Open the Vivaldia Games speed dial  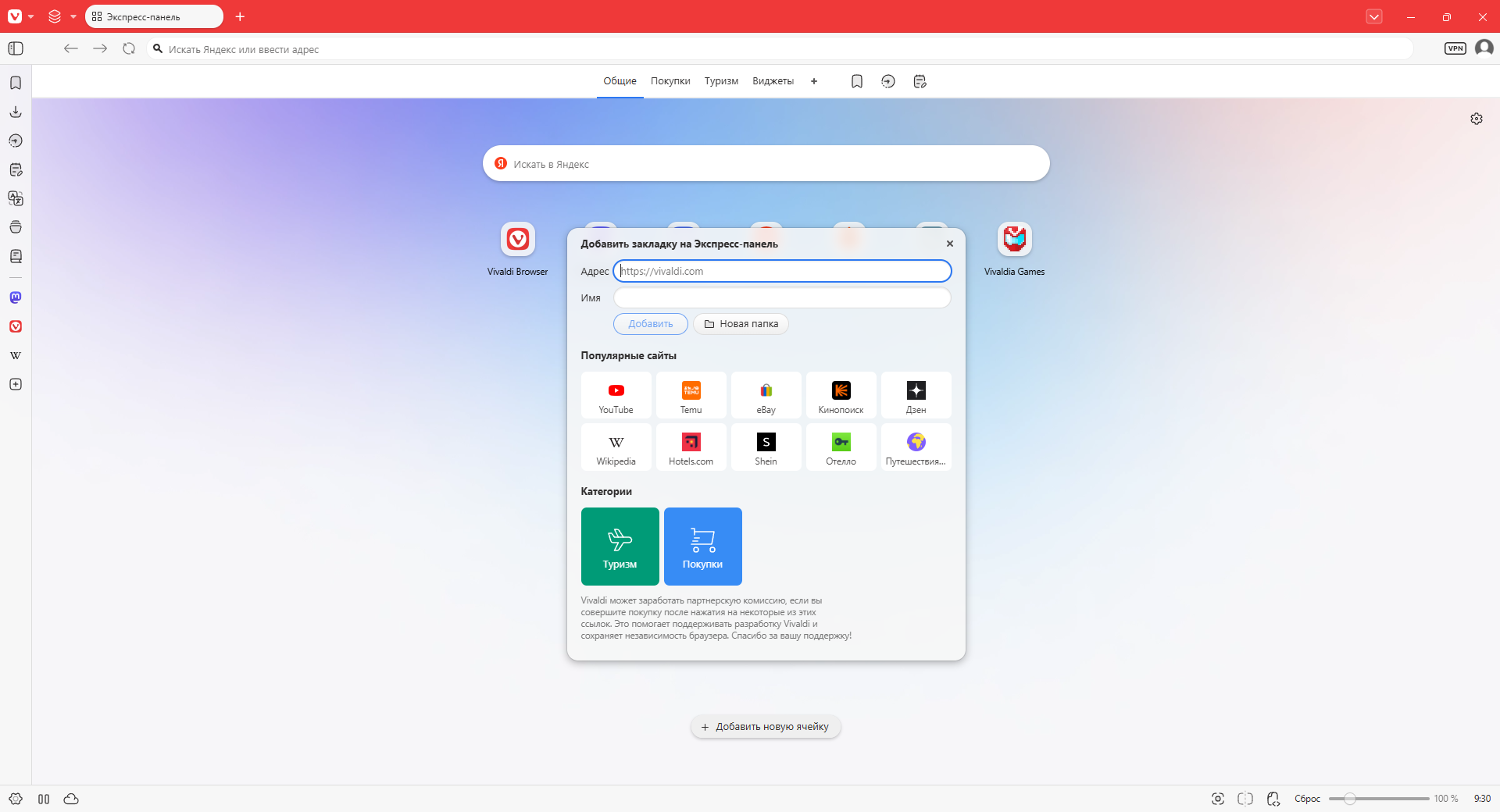[x=1014, y=250]
